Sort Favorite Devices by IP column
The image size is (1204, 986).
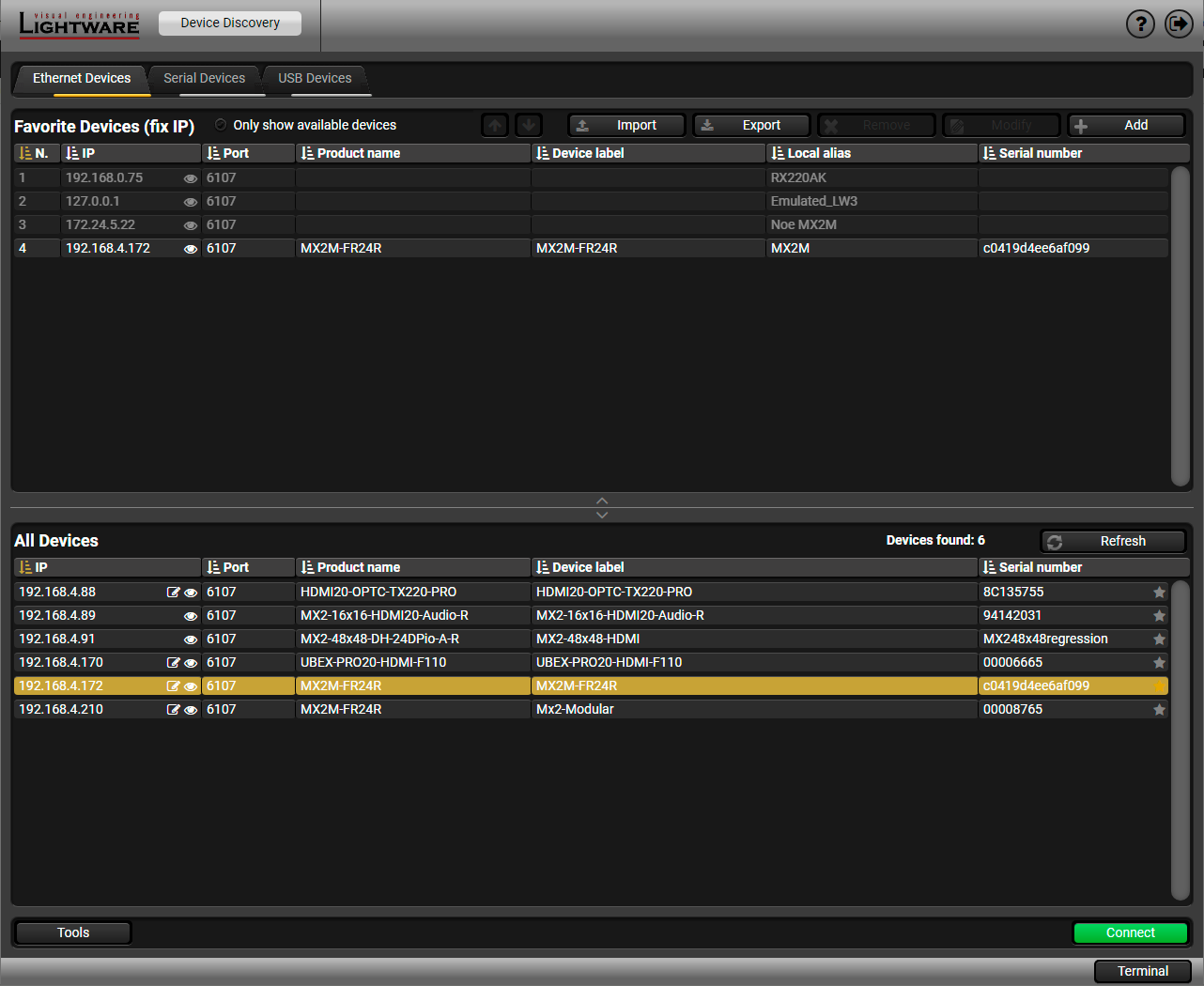[x=131, y=153]
